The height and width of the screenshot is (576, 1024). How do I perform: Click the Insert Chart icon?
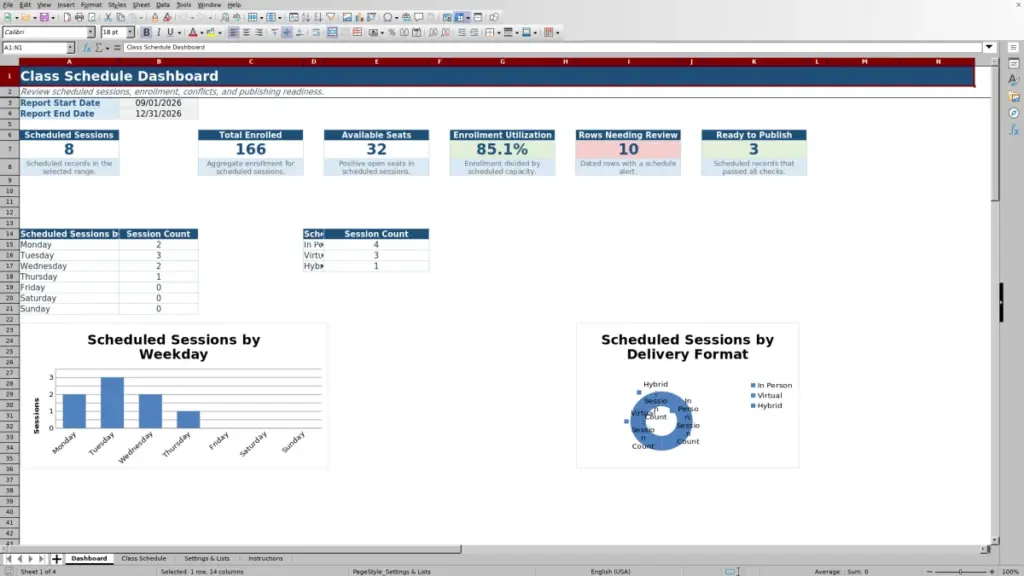pyautogui.click(x=359, y=17)
